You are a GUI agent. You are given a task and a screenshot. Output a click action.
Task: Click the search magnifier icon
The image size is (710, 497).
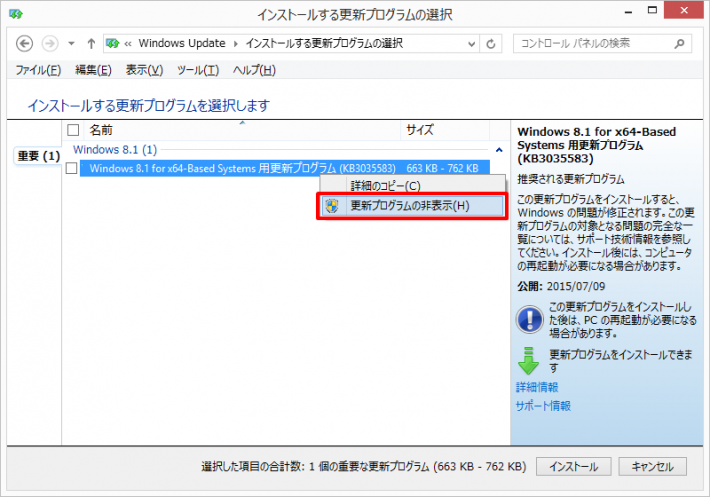point(679,44)
